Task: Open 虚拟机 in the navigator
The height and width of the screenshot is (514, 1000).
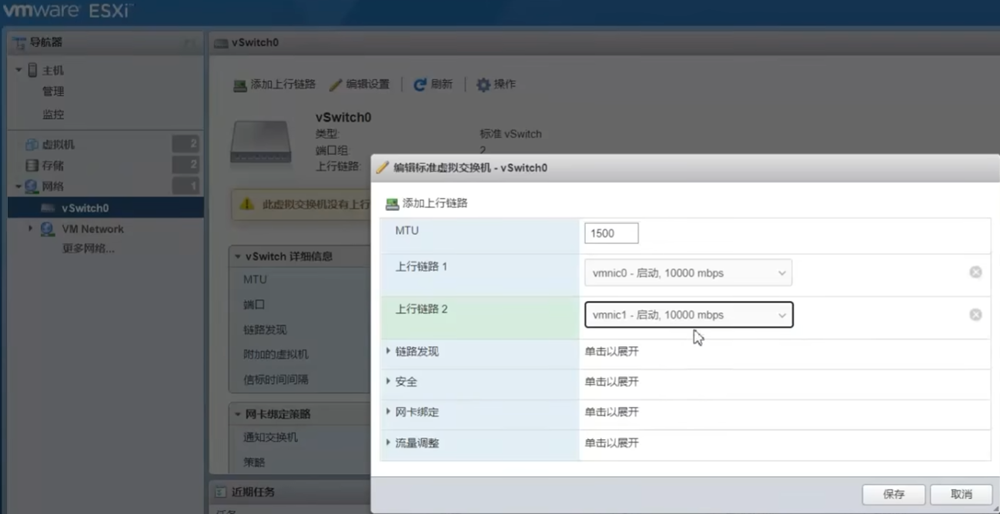Action: click(58, 145)
